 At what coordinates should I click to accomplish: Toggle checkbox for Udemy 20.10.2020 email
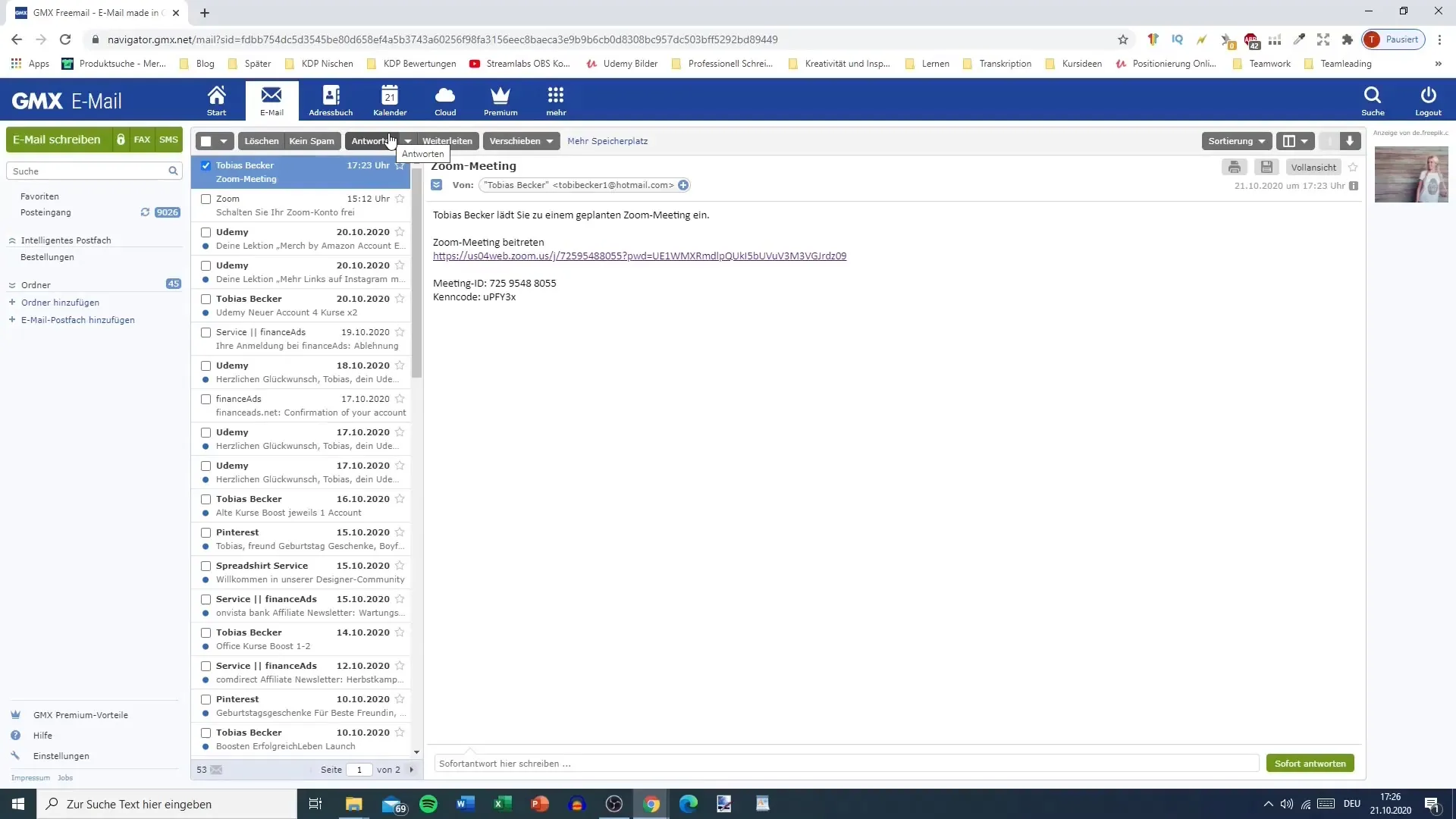coord(205,232)
